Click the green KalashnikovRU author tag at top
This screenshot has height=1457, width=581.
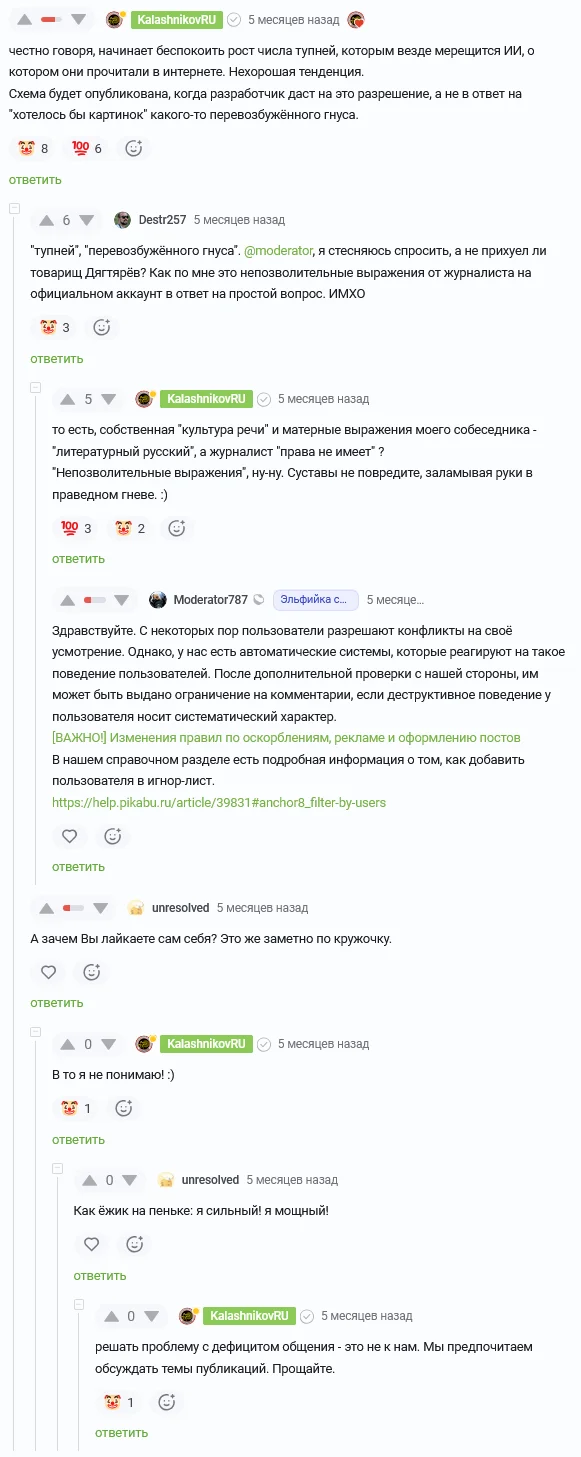click(x=177, y=19)
